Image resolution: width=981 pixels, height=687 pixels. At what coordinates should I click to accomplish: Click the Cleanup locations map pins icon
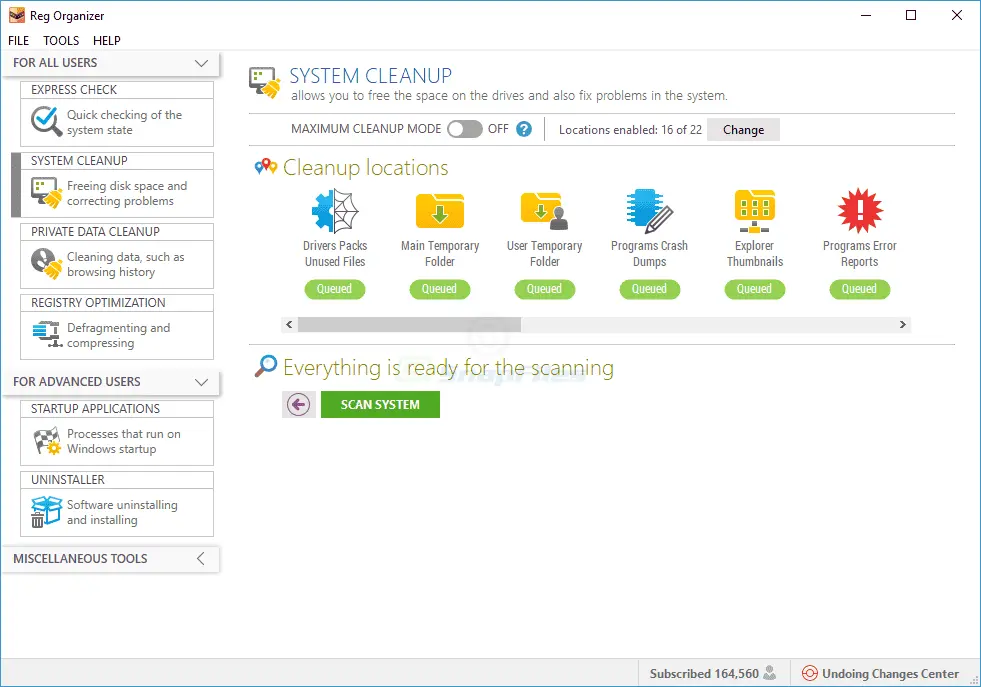(265, 167)
